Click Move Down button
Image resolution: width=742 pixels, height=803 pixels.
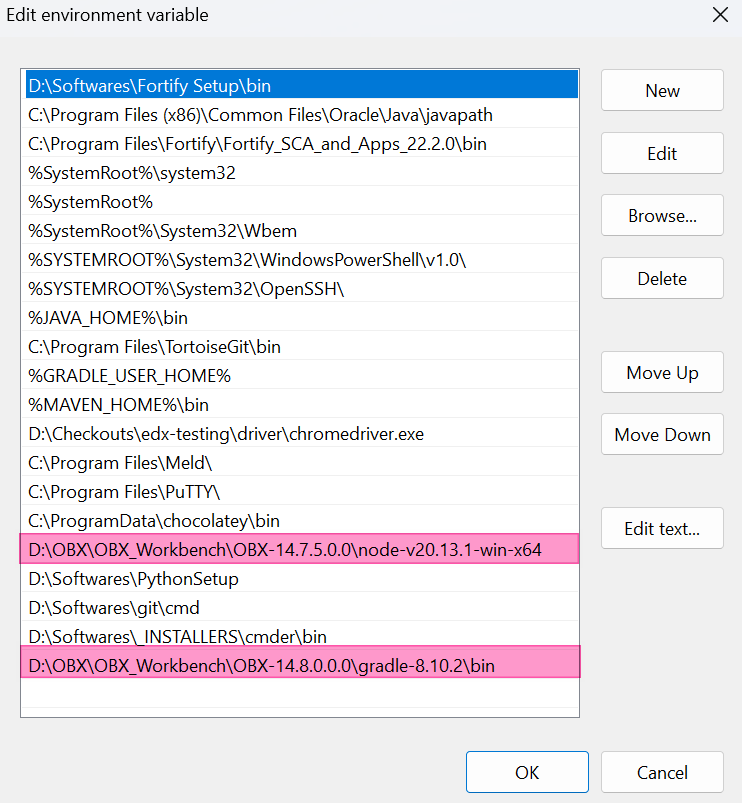(x=662, y=434)
